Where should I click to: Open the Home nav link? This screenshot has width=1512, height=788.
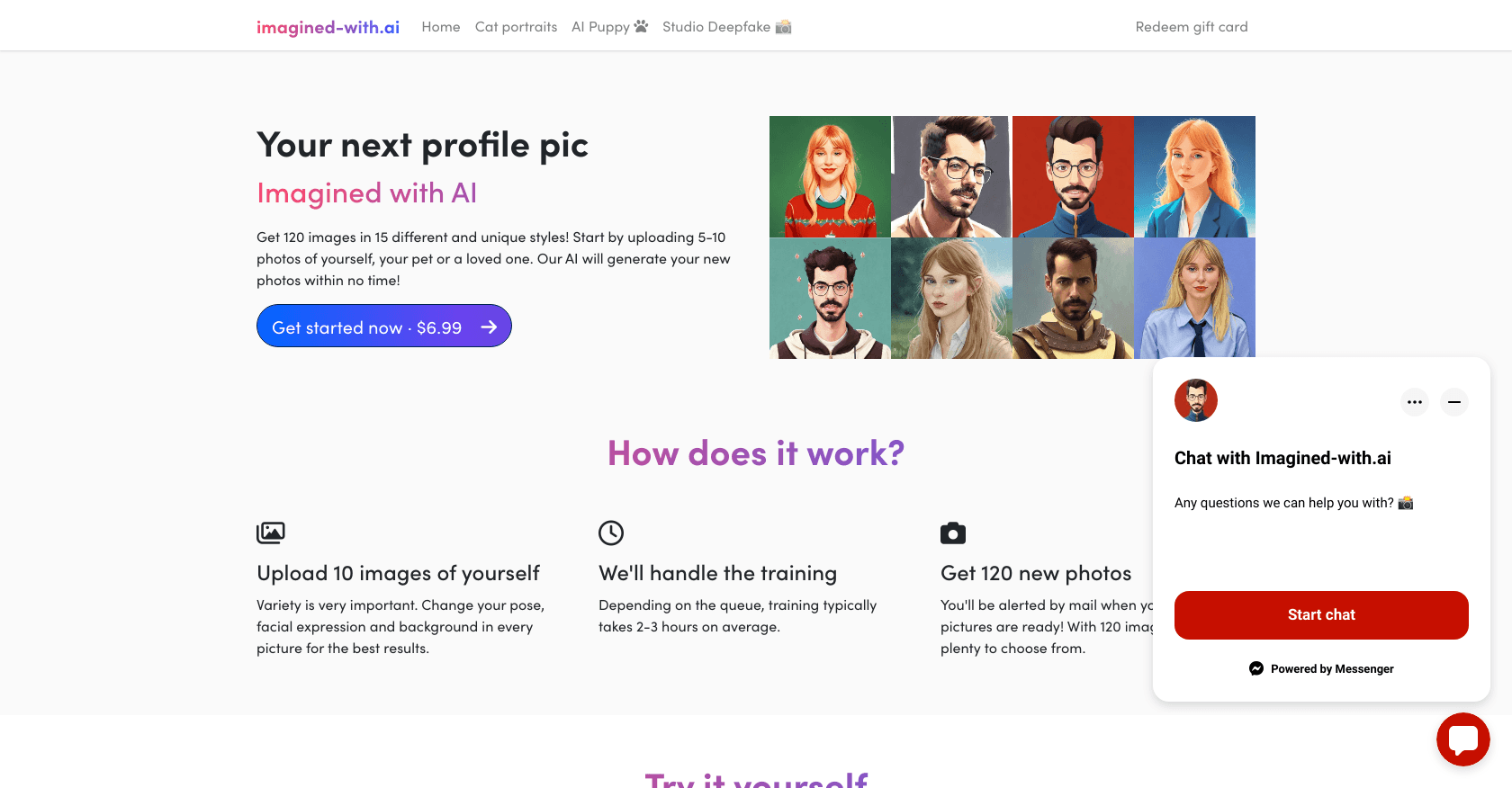[x=441, y=27]
